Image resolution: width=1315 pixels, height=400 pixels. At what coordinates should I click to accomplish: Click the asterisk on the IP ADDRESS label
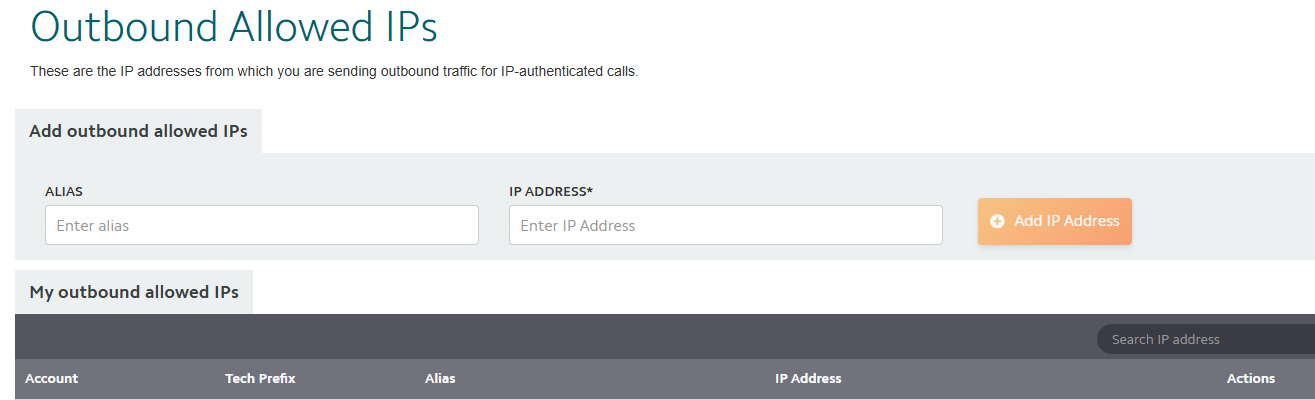pyautogui.click(x=591, y=189)
